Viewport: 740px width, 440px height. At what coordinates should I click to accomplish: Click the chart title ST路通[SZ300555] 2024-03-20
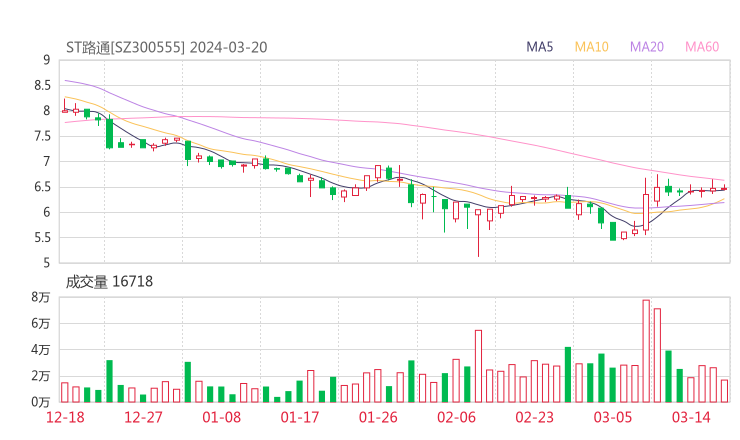click(167, 47)
